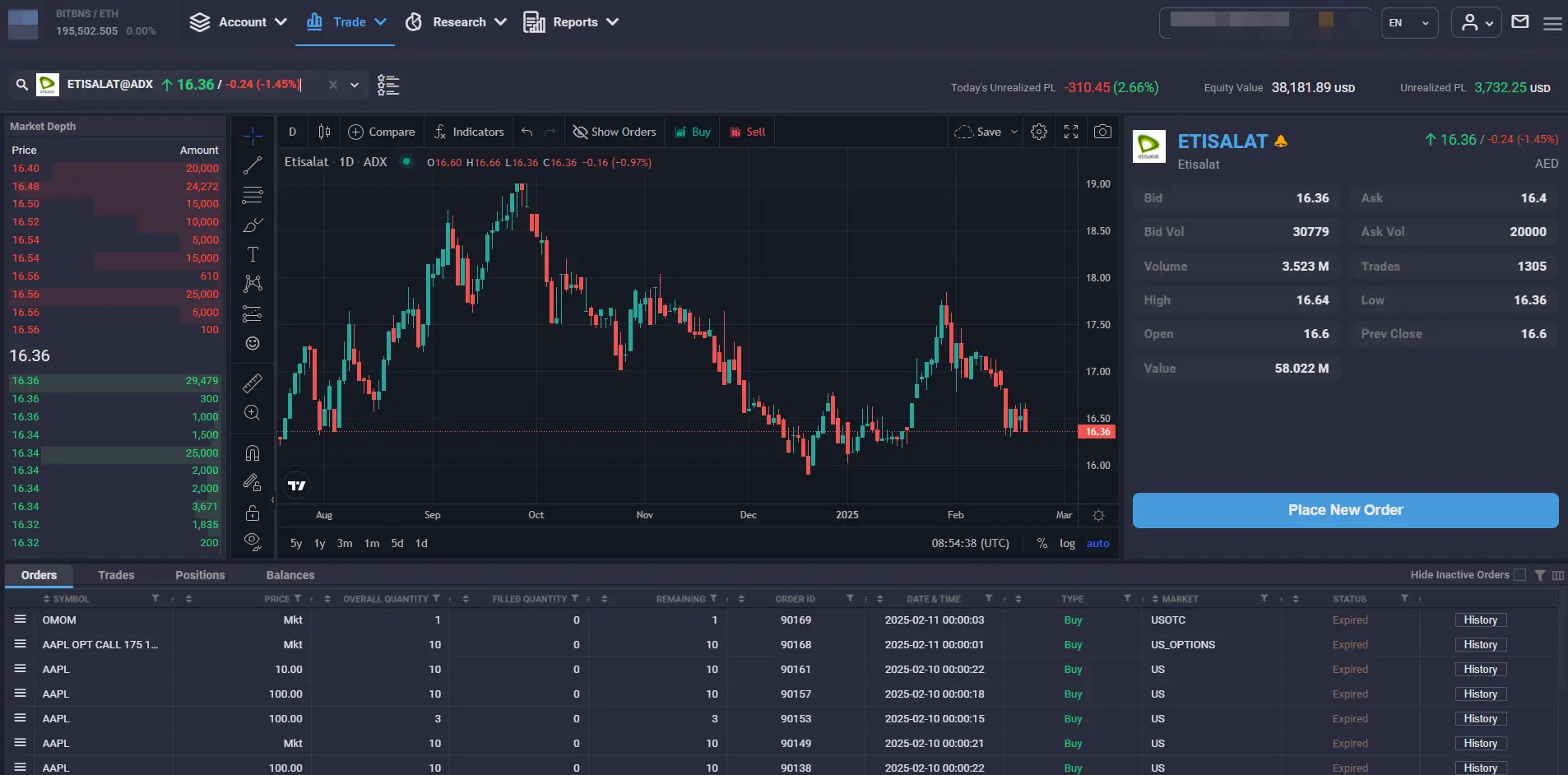Switch to the Trades tab
The height and width of the screenshot is (775, 1568).
coord(116,575)
